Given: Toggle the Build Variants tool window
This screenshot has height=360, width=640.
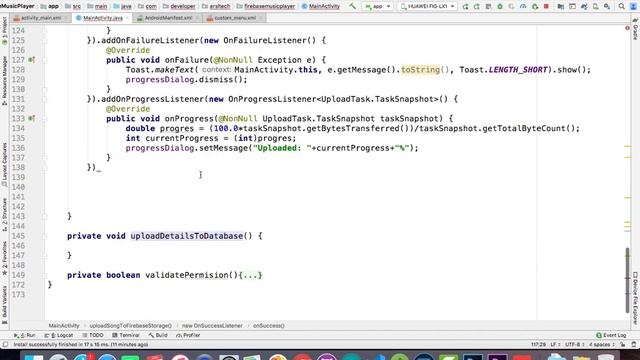Looking at the screenshot, I should tap(4, 304).
